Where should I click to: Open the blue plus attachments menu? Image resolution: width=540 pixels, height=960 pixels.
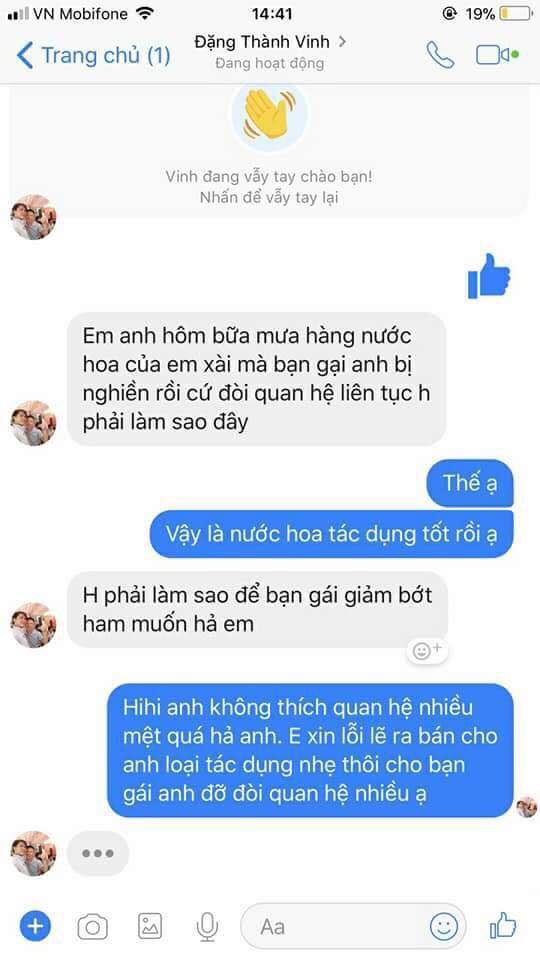(35, 926)
